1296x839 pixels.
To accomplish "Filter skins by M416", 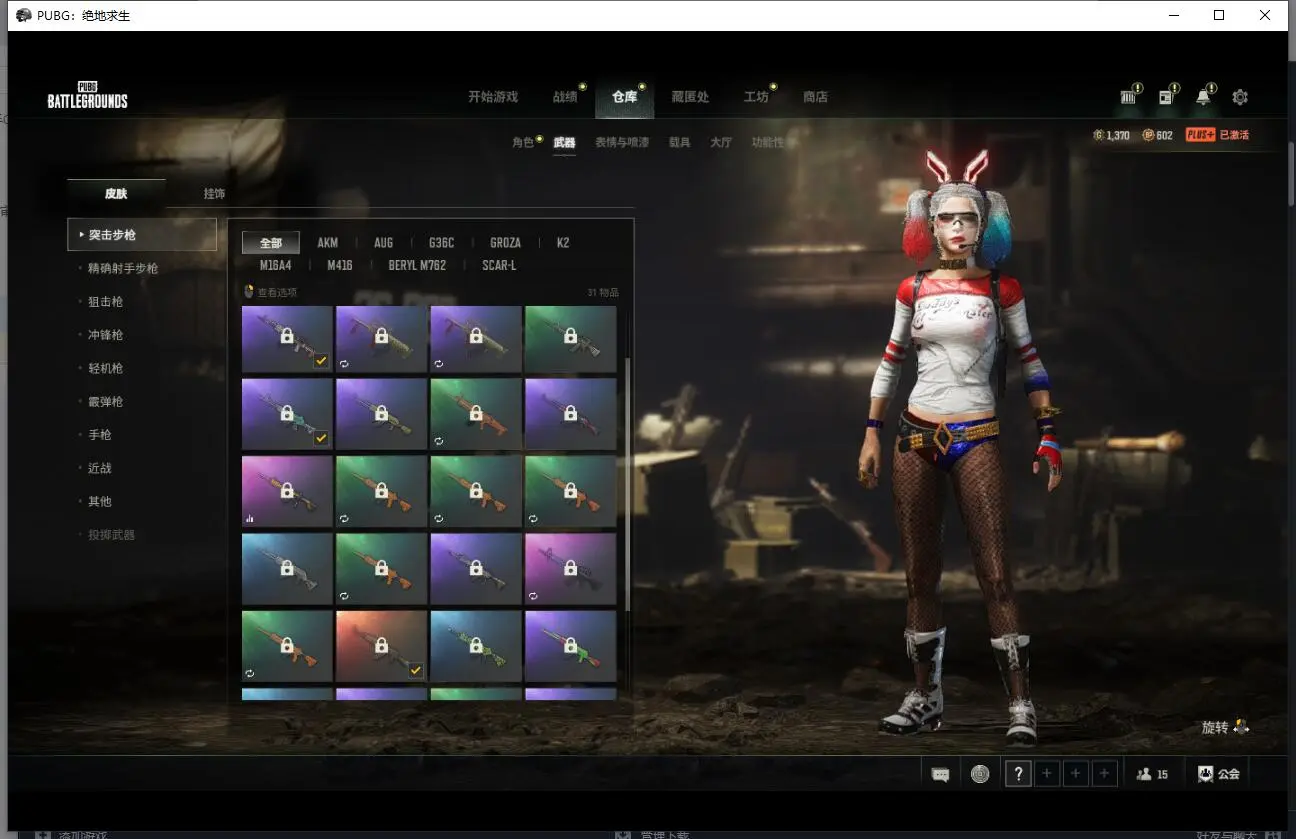I will pyautogui.click(x=340, y=265).
